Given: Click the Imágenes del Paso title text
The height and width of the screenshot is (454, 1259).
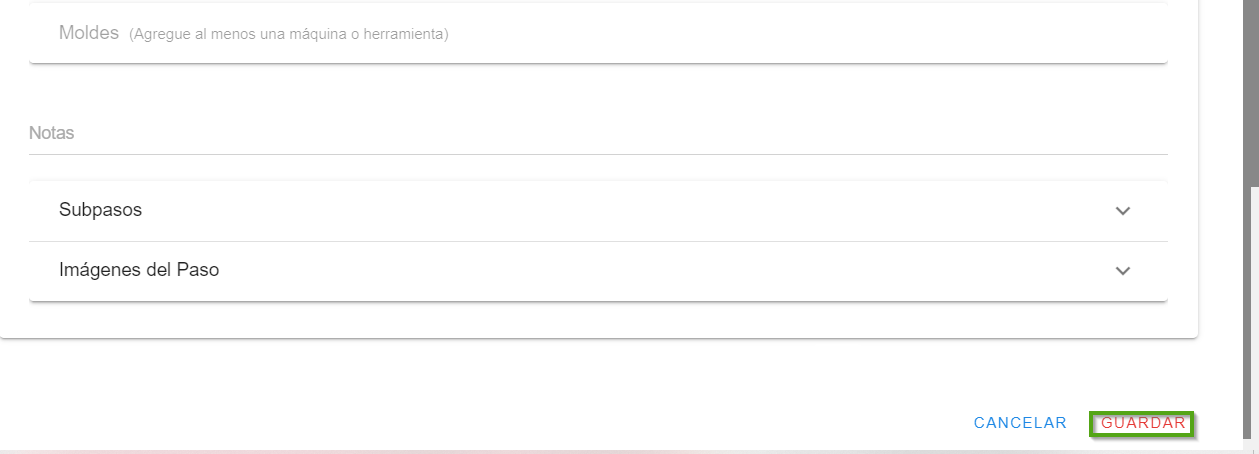Looking at the screenshot, I should 139,270.
